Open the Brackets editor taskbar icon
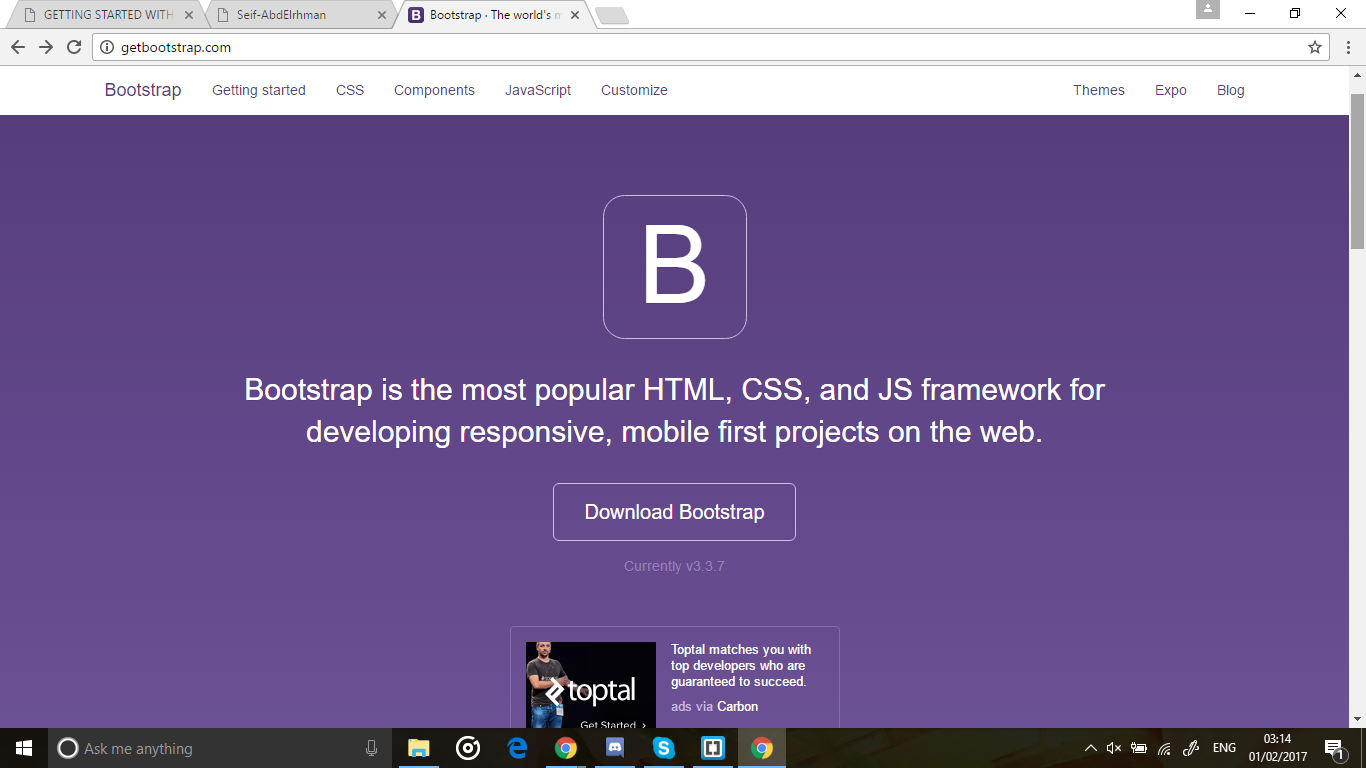The height and width of the screenshot is (768, 1366). (713, 748)
